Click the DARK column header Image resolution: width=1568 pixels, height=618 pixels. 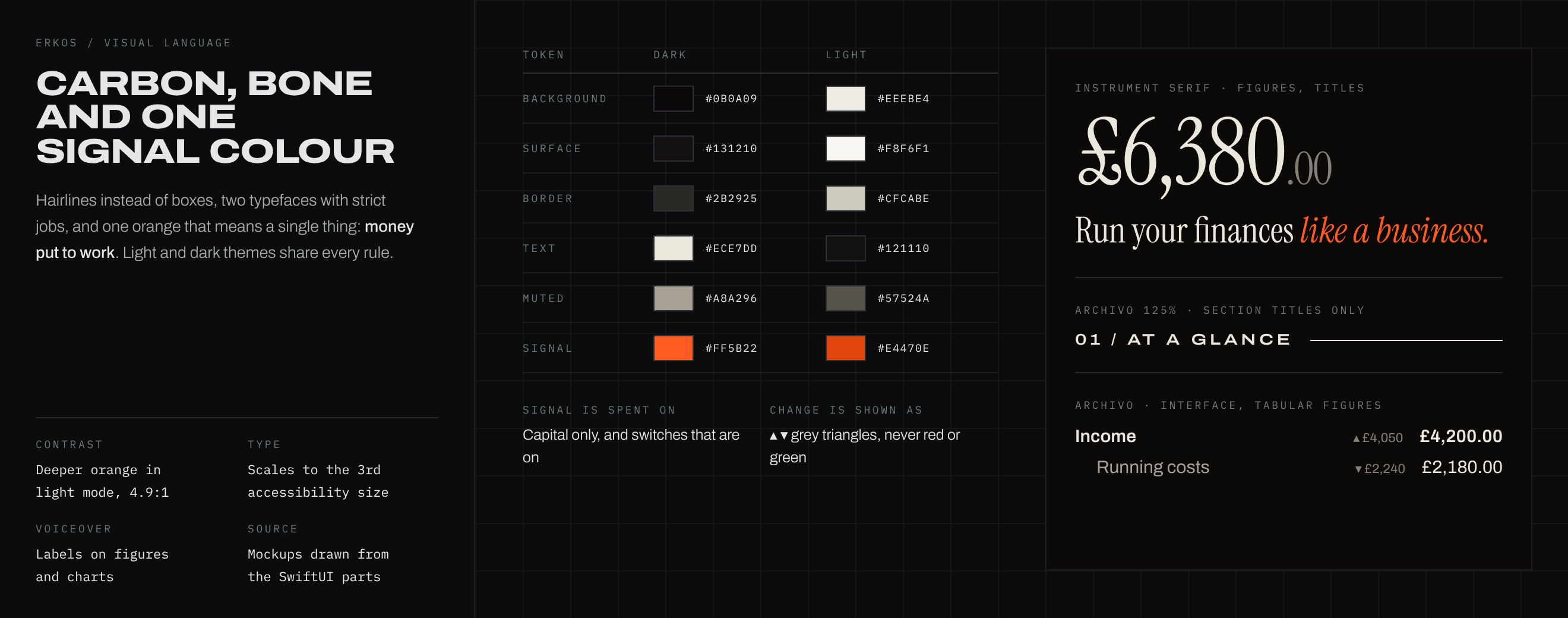point(670,55)
